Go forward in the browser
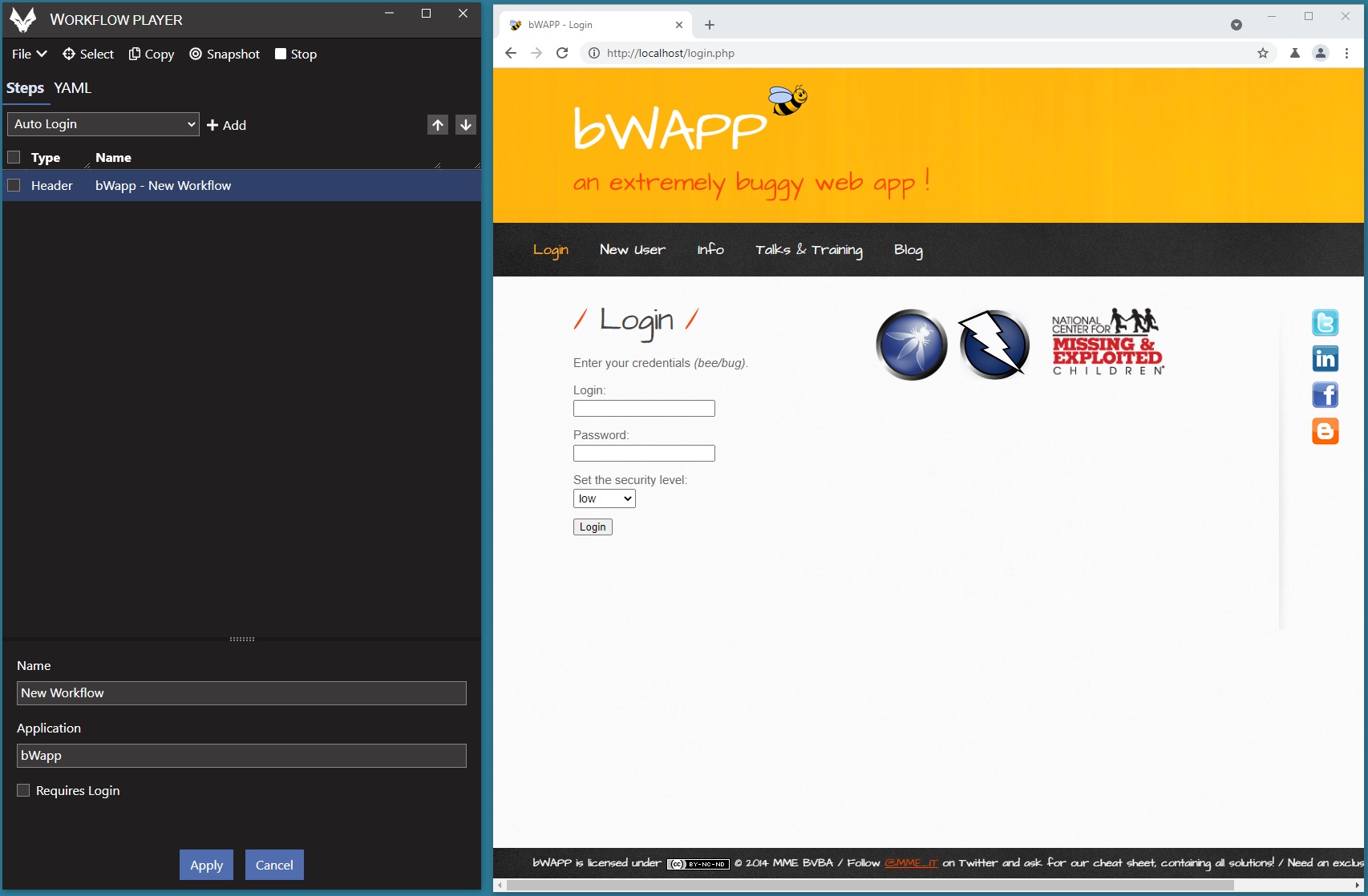Screen dimensions: 1368x896 coord(536,53)
